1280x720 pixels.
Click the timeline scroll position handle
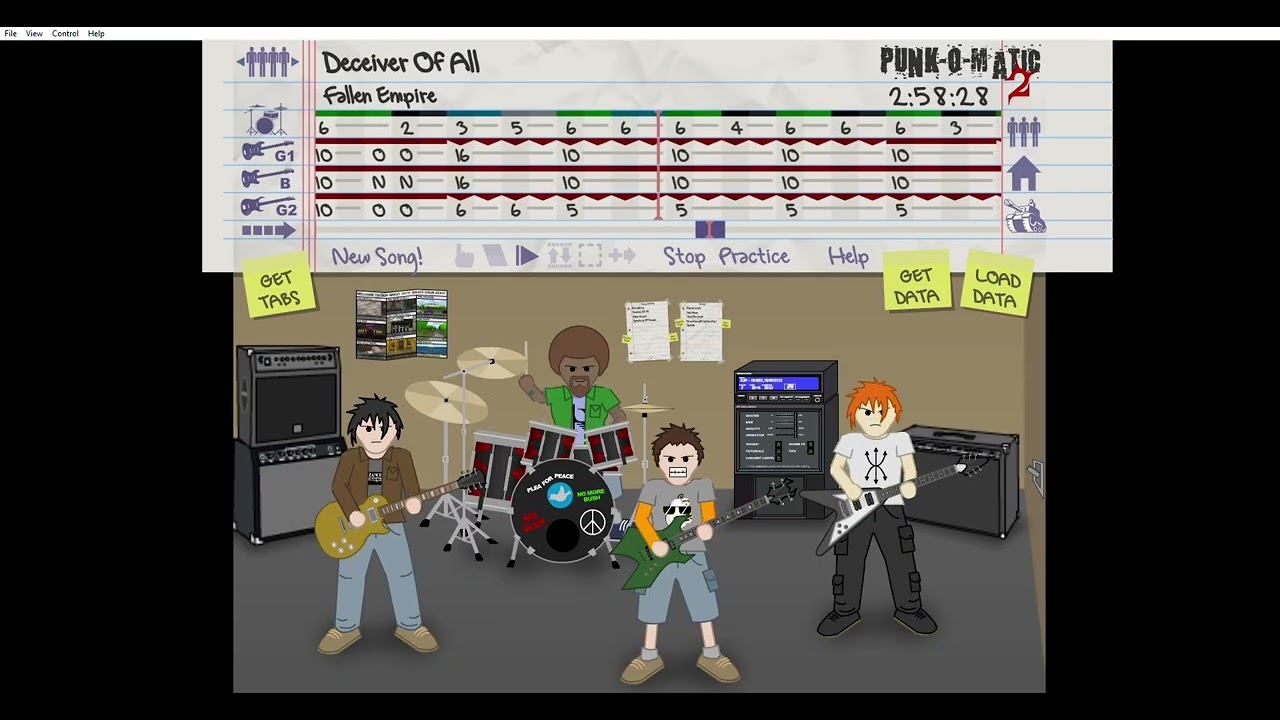pos(709,230)
